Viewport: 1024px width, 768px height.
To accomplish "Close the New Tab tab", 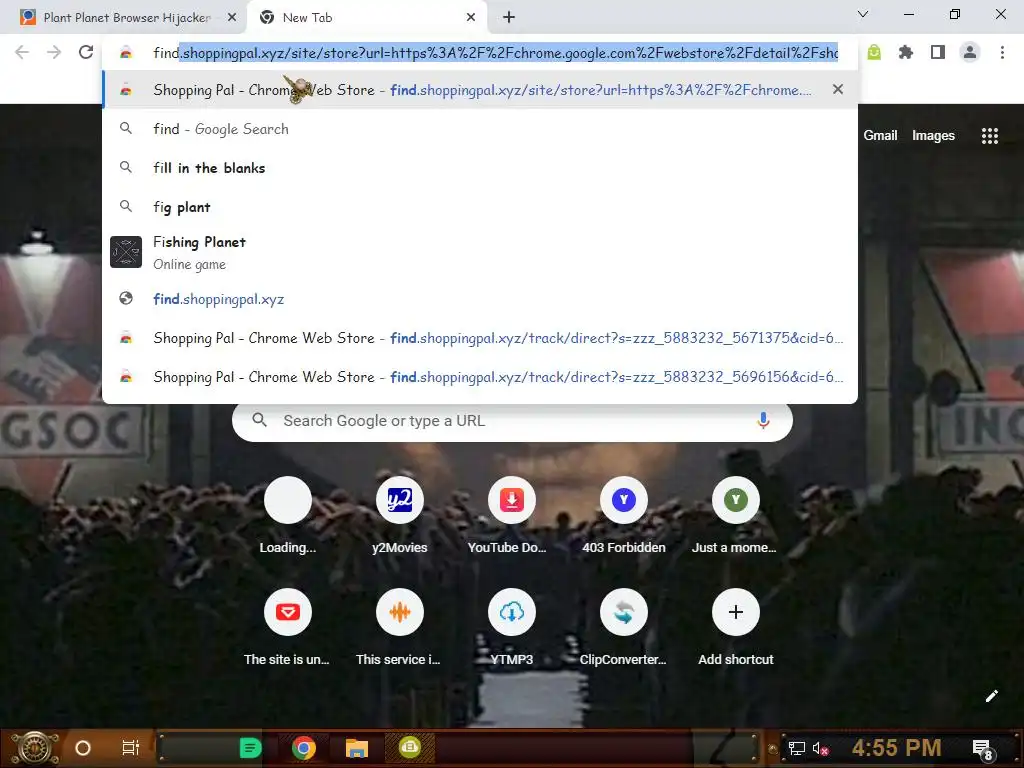I will pos(471,18).
